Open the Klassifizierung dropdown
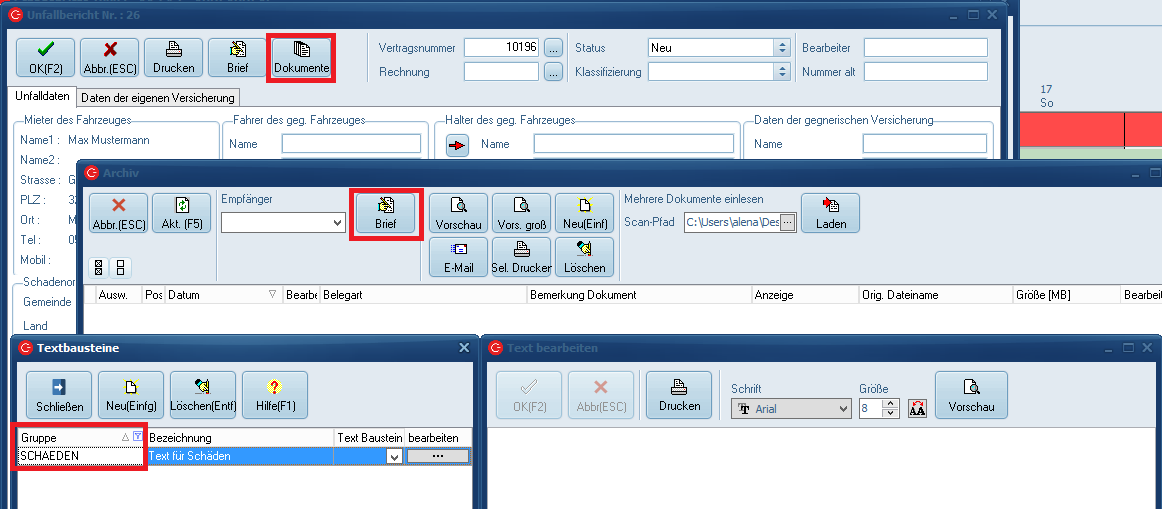Viewport: 1162px width, 509px height. [x=781, y=72]
